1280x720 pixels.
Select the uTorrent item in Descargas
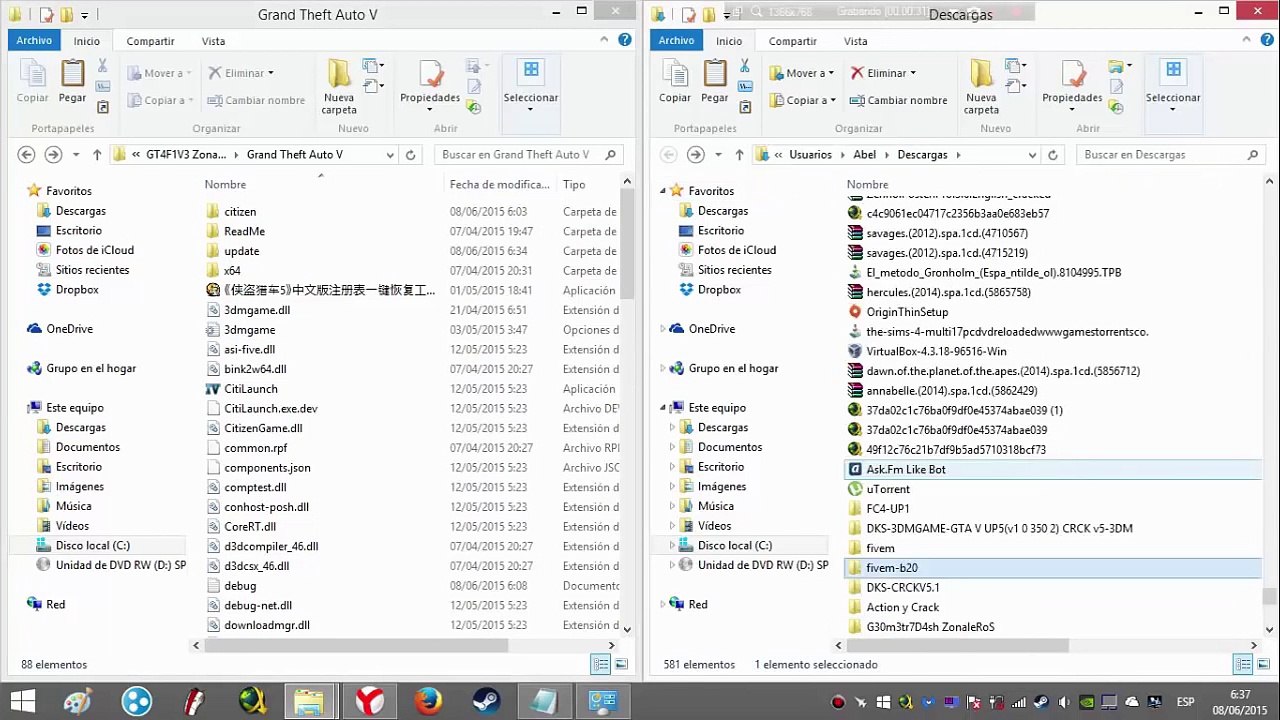888,489
